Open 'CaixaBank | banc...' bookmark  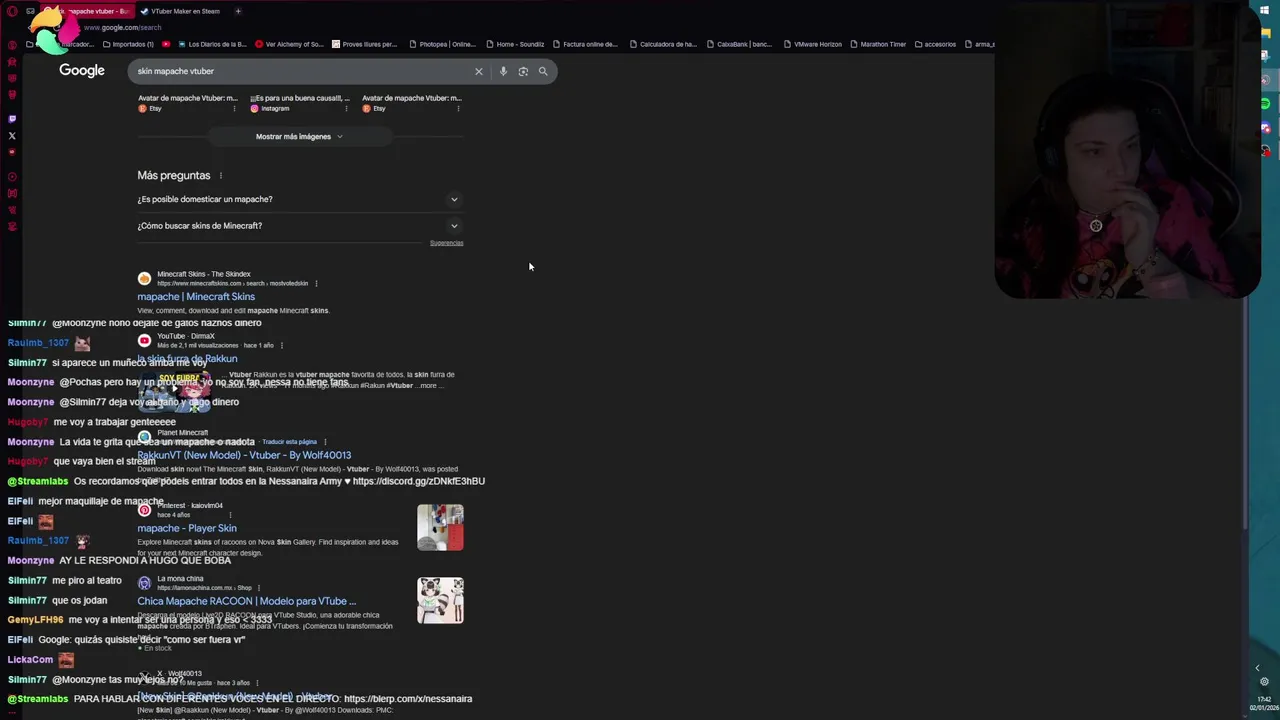click(x=739, y=44)
